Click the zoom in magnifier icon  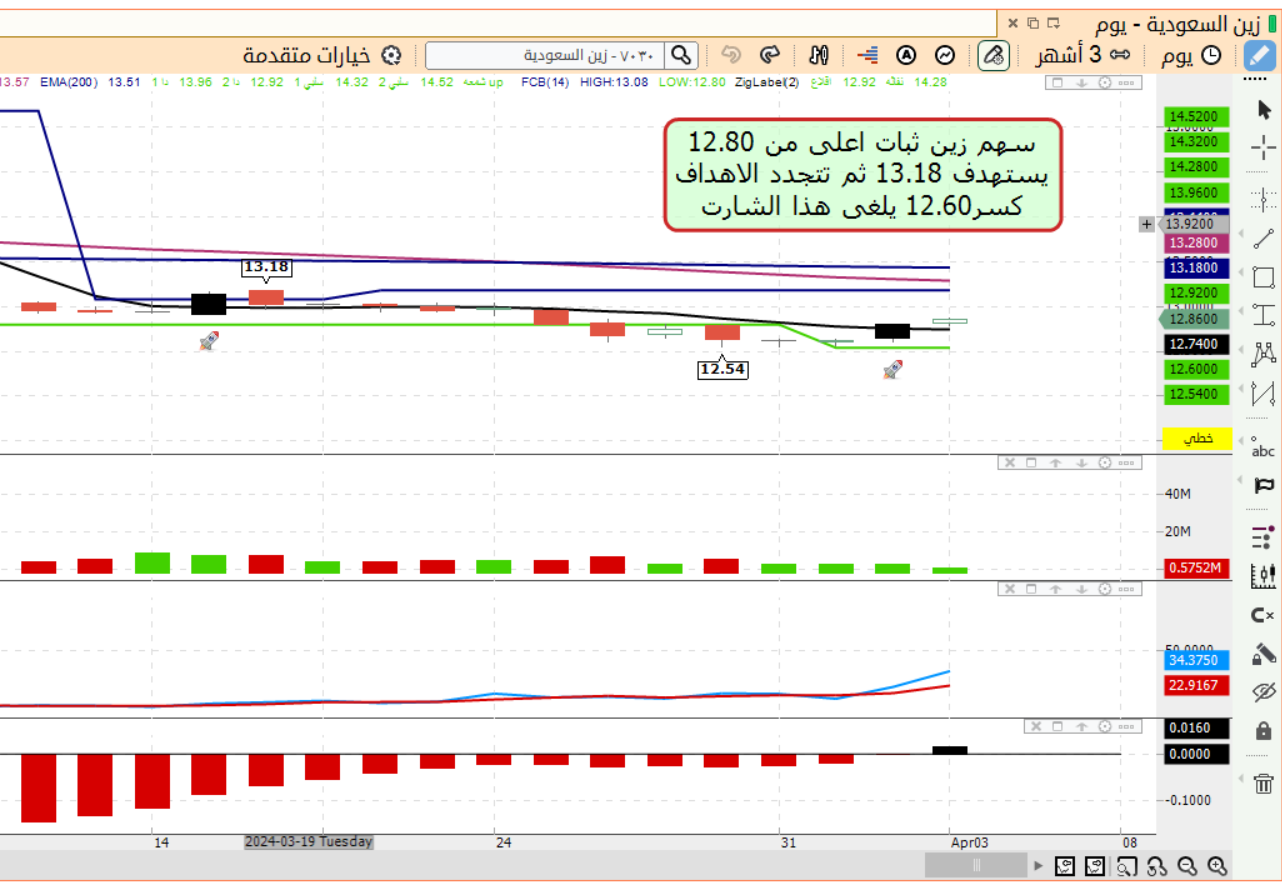point(1217,866)
